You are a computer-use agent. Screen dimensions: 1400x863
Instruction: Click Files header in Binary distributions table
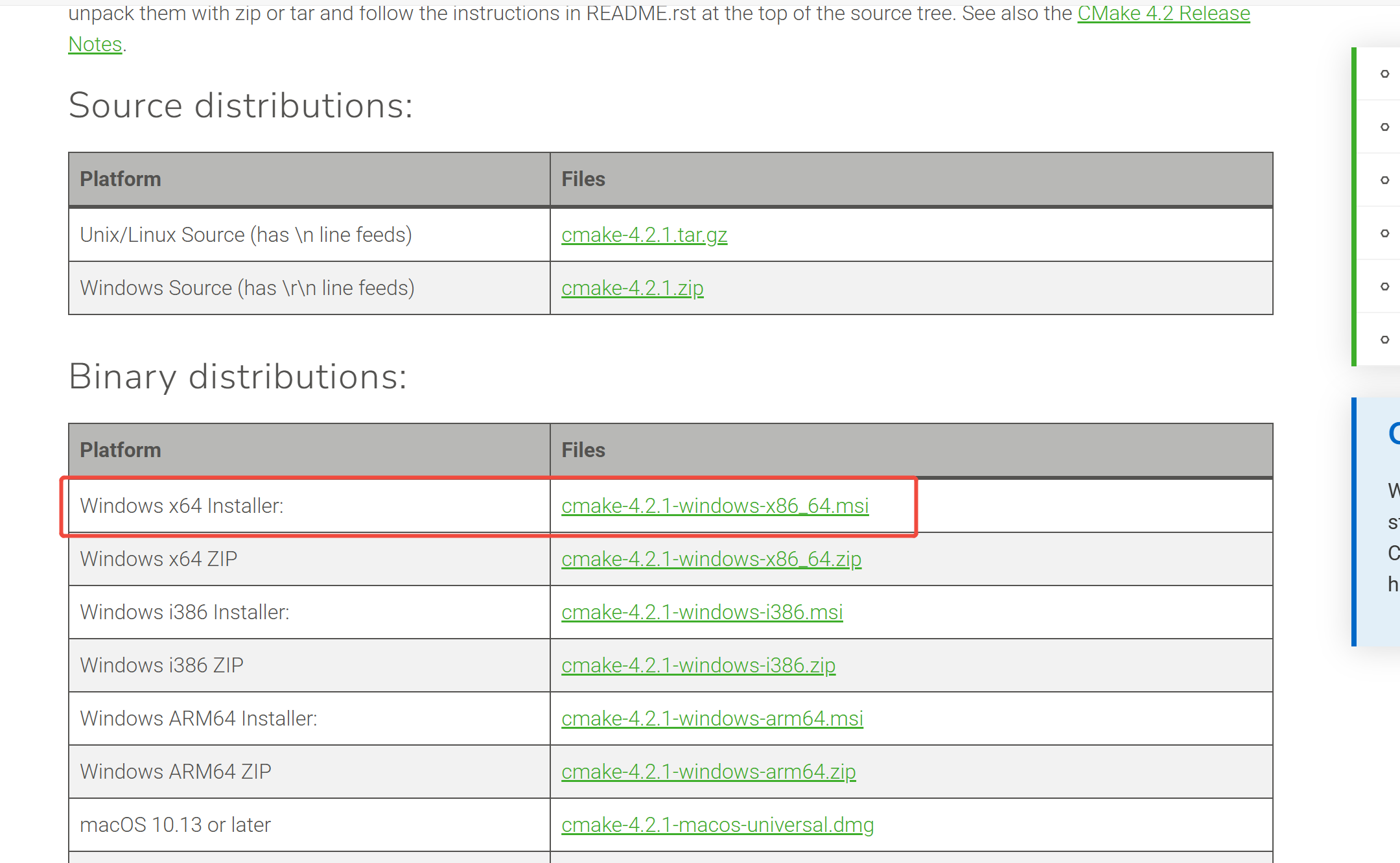[583, 450]
